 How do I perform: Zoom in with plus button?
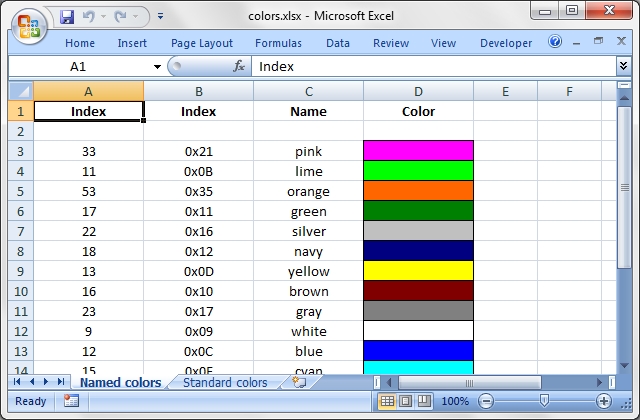[604, 401]
